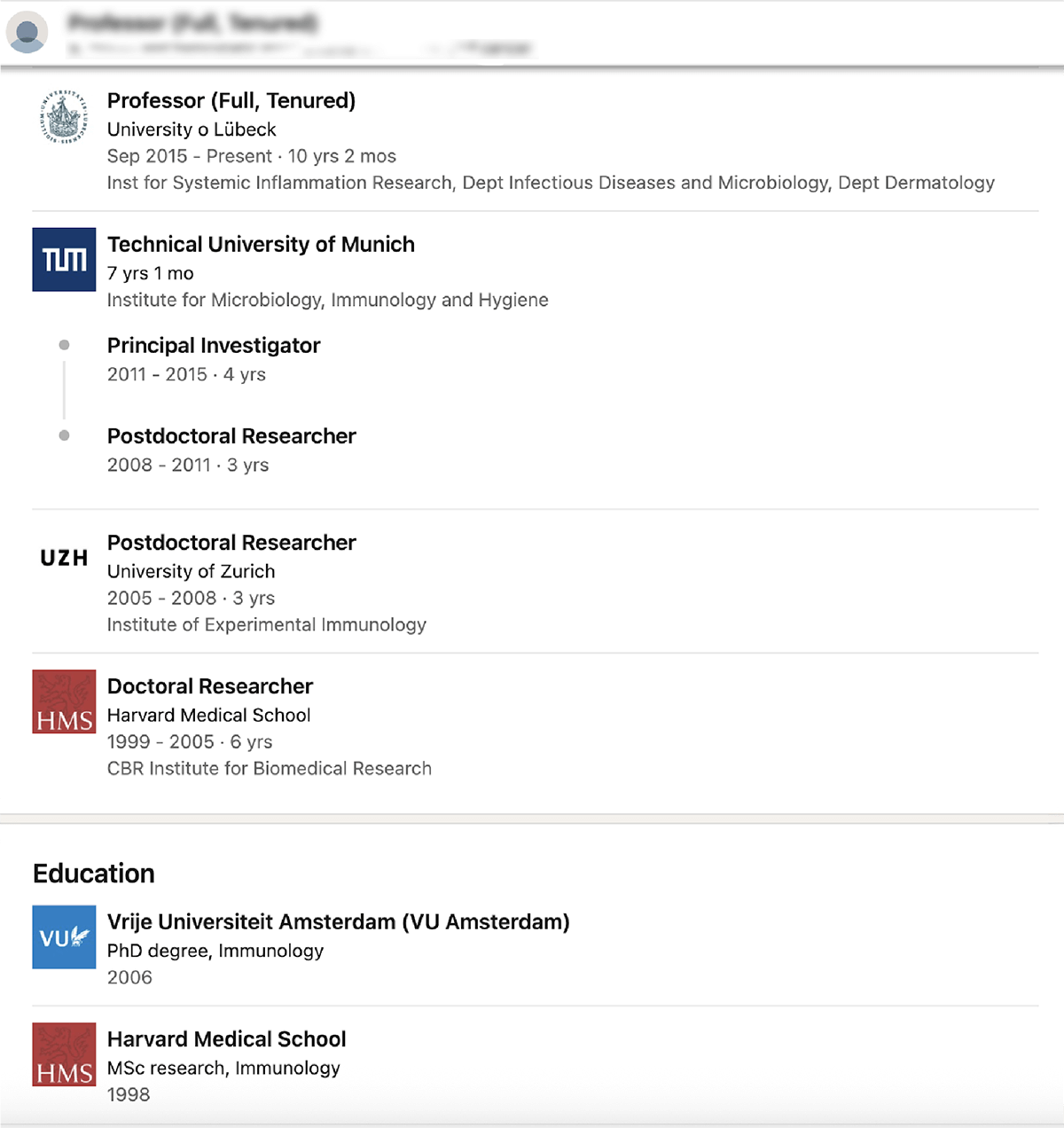Image resolution: width=1064 pixels, height=1128 pixels.
Task: Open Vrije Universiteit Amsterdam education entry
Action: (x=338, y=922)
